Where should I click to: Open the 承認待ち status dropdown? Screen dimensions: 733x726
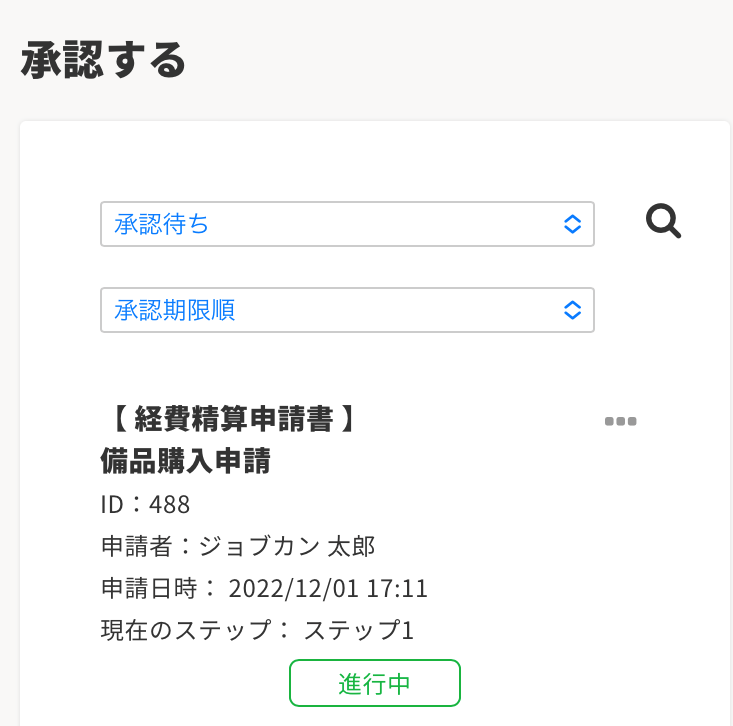347,224
